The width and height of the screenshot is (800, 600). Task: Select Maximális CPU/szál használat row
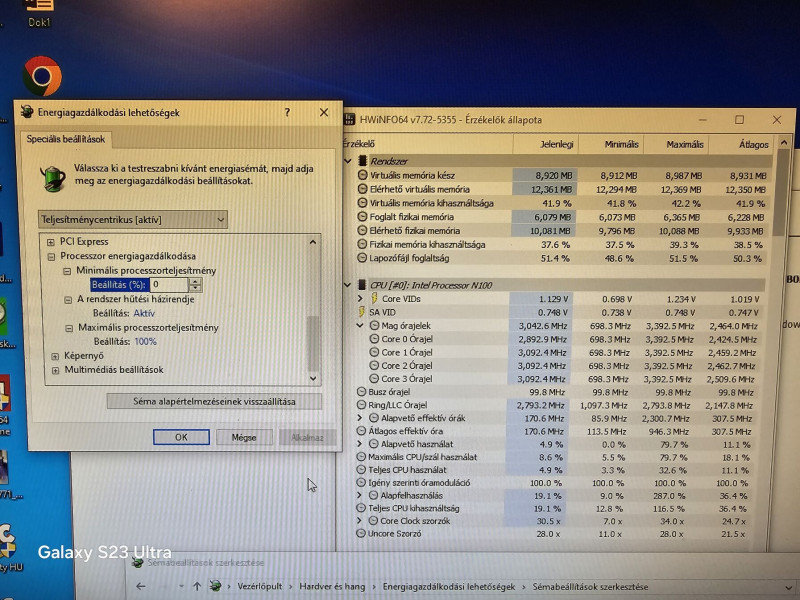(x=555, y=457)
